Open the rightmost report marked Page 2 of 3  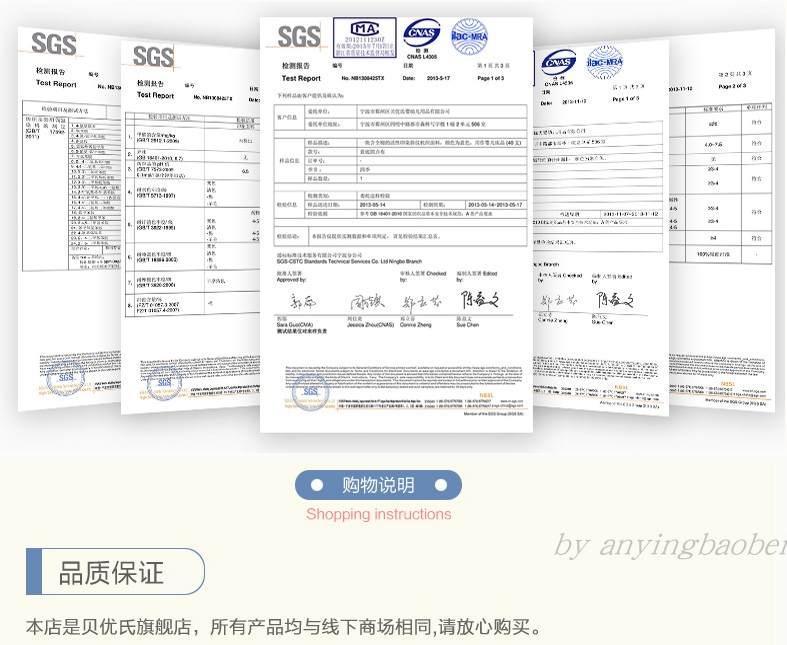pyautogui.click(x=722, y=221)
